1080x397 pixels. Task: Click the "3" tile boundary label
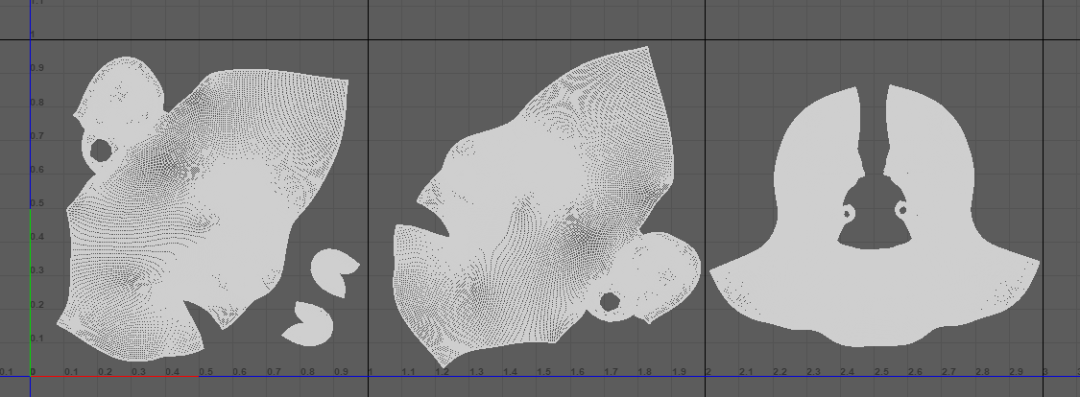pyautogui.click(x=1046, y=372)
